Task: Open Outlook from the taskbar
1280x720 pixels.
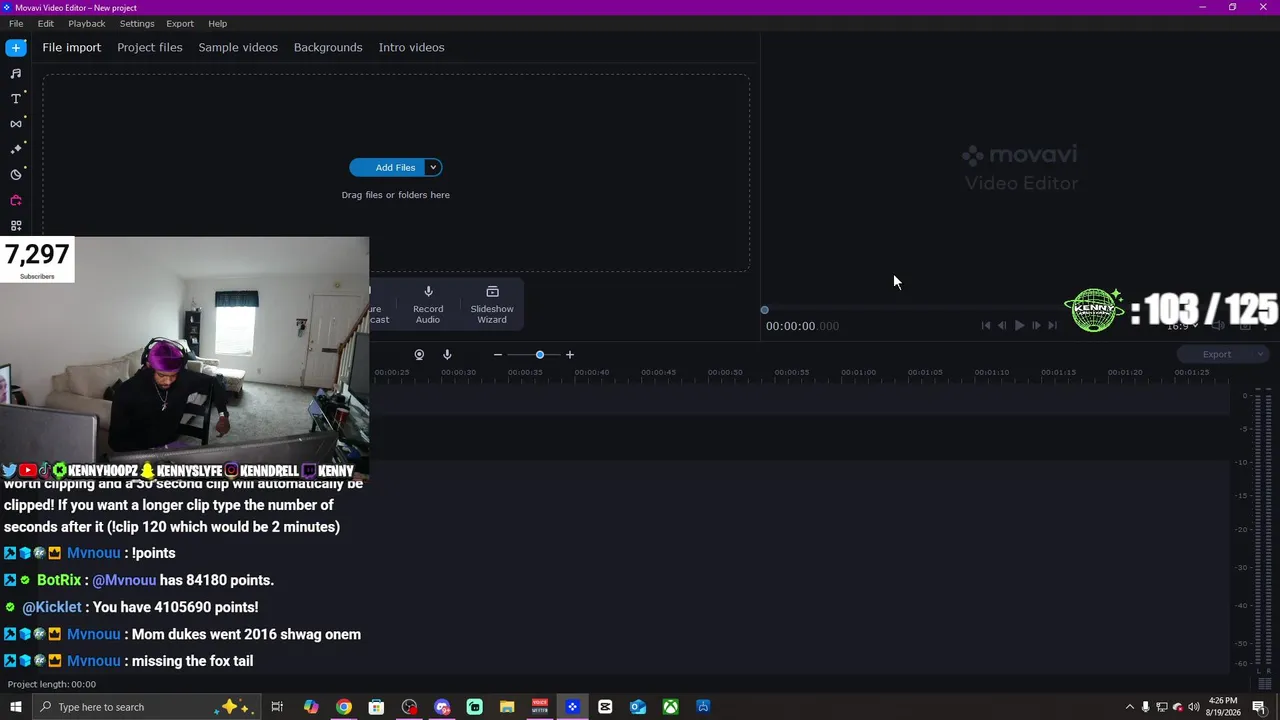Action: pos(638,707)
